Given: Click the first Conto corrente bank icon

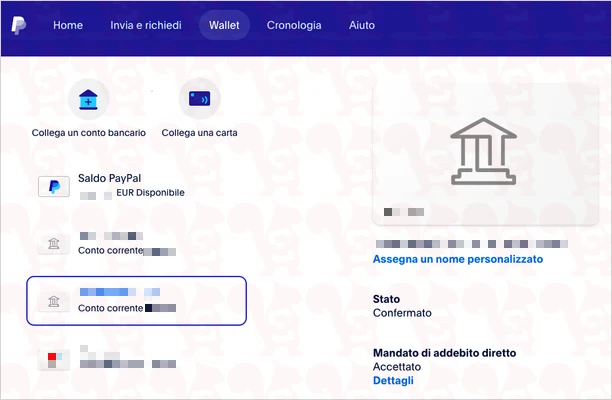Looking at the screenshot, I should pos(54,244).
